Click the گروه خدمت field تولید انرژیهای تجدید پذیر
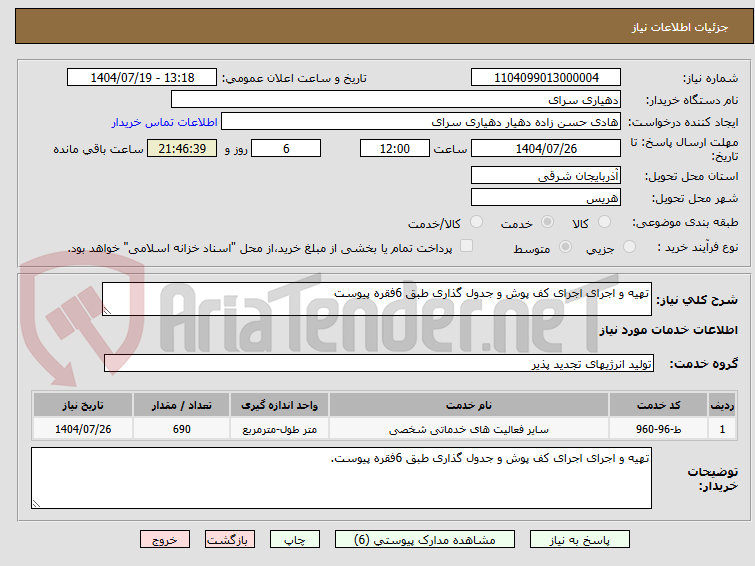Image resolution: width=755 pixels, height=566 pixels. [379, 364]
